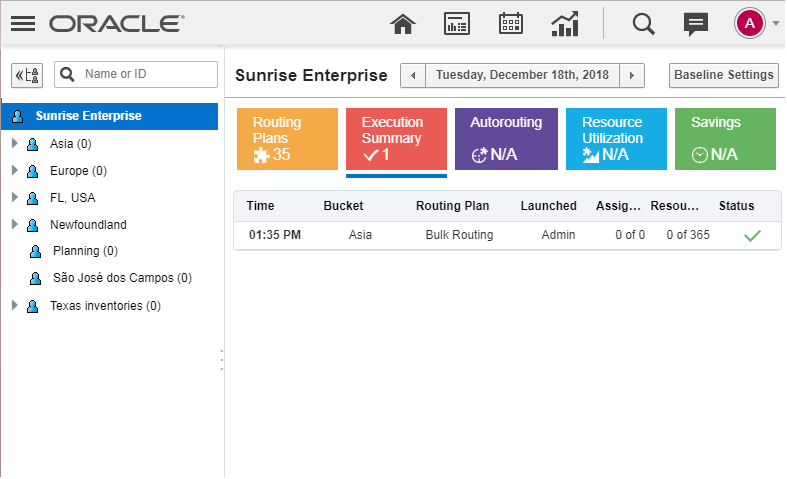Expand the Texas inventories node
This screenshot has width=787, height=479.
coord(15,306)
